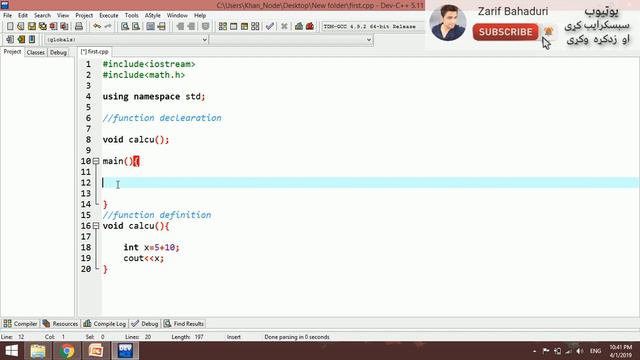The height and width of the screenshot is (360, 640).
Task: Open the AStyle menu
Action: click(x=153, y=15)
